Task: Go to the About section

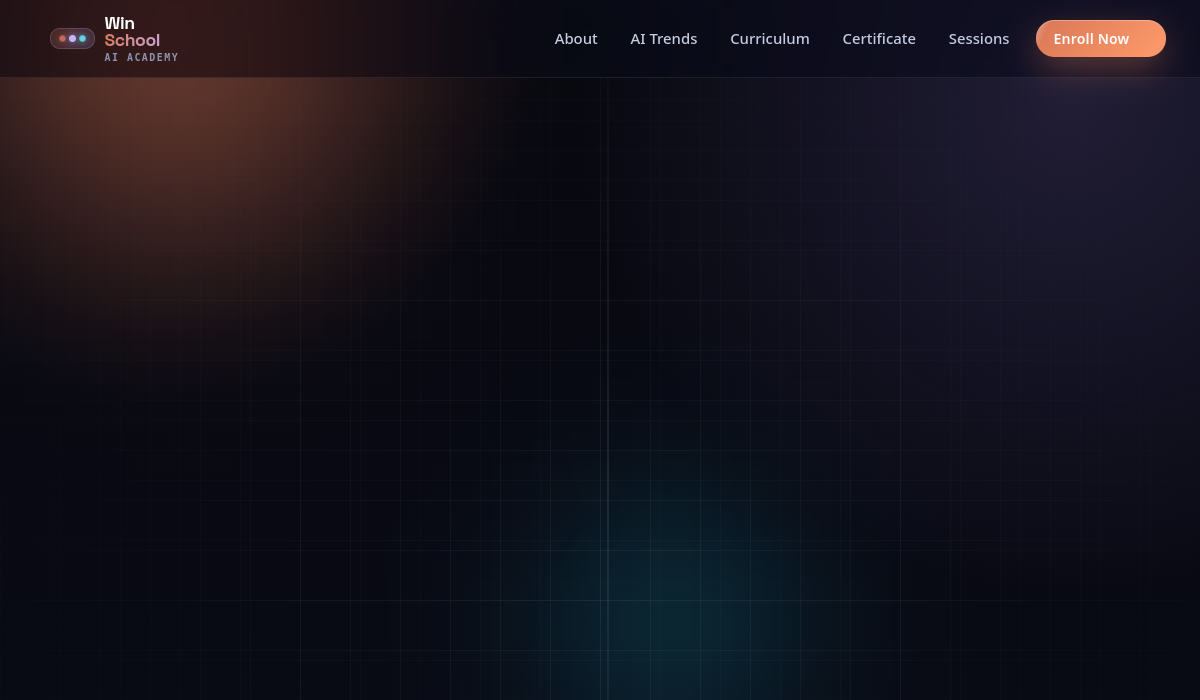Action: click(x=576, y=39)
